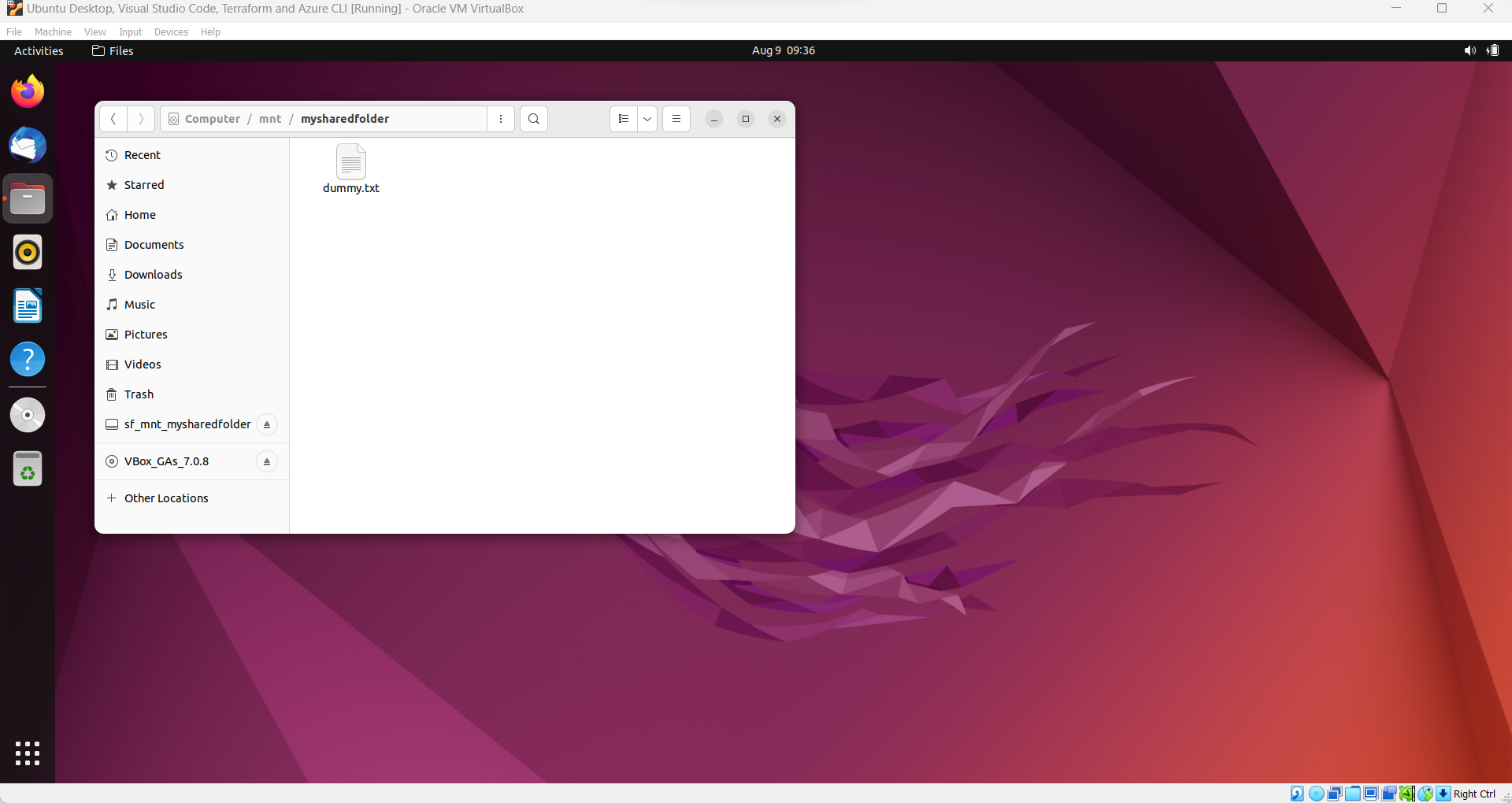Open the Show Applications grid
The image size is (1512, 803).
28,753
